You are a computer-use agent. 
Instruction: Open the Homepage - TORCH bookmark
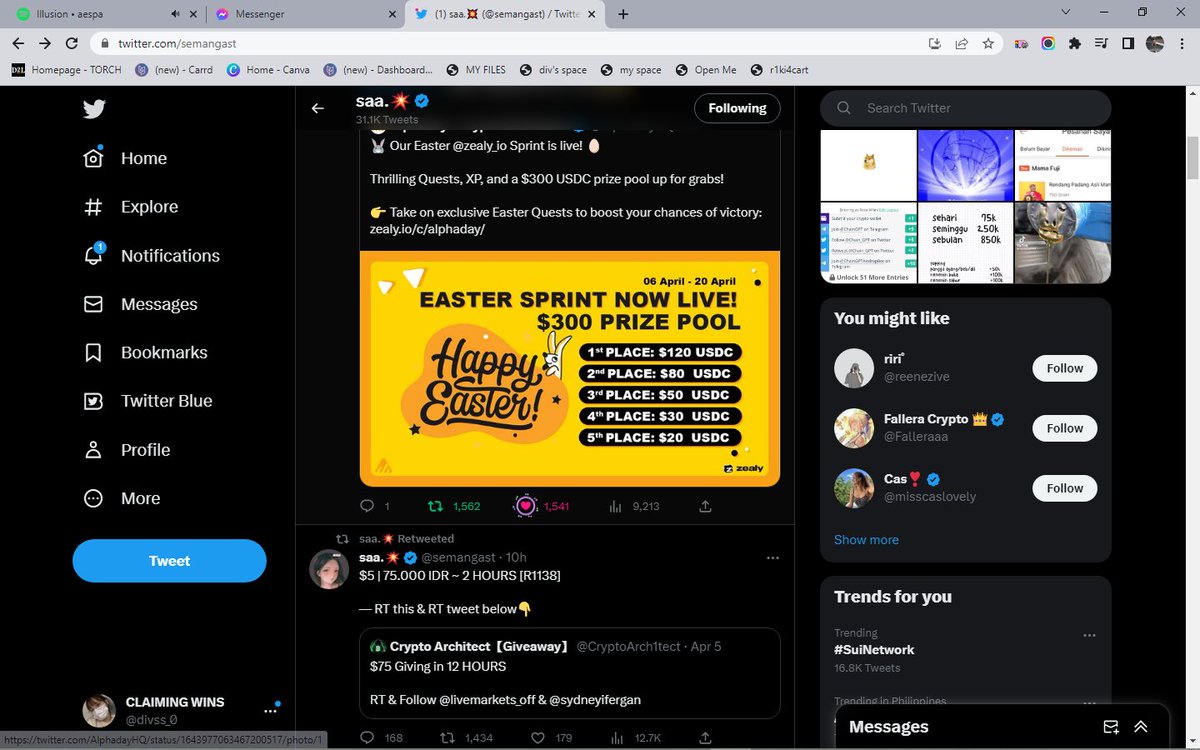coord(66,70)
